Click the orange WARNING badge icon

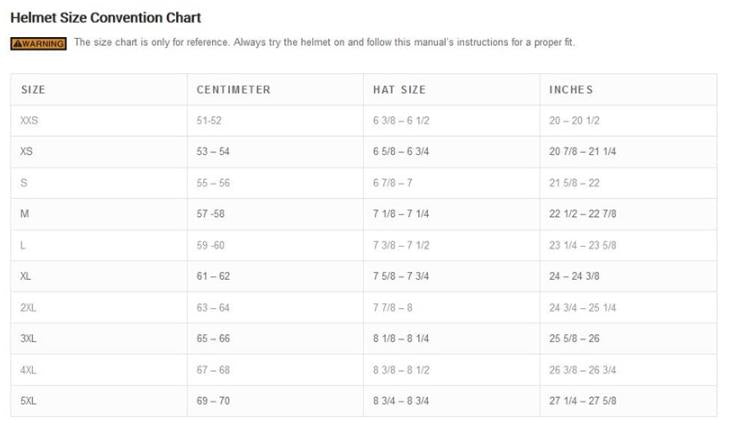[38, 43]
